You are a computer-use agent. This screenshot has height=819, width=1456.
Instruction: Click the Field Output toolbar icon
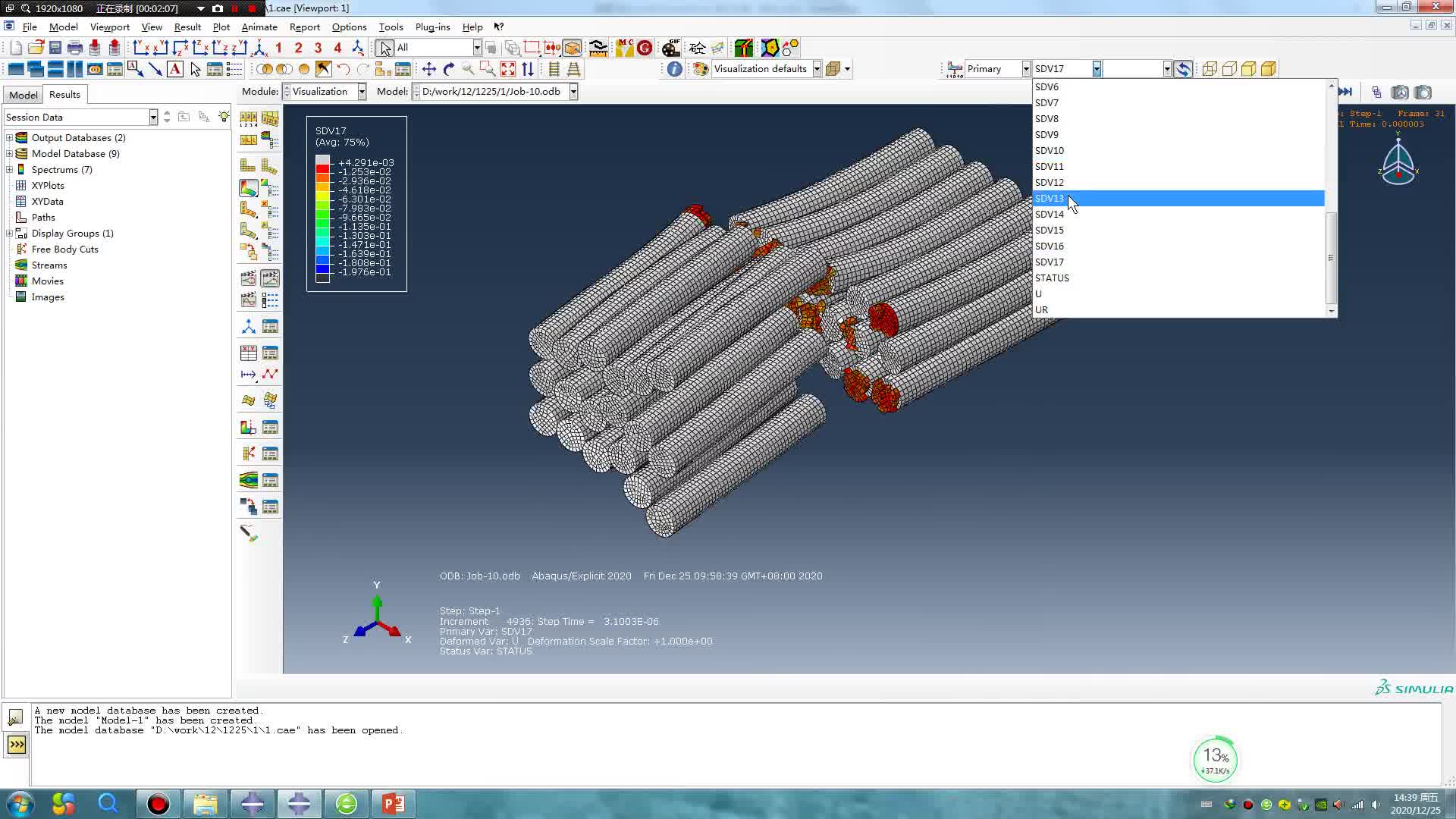click(955, 69)
